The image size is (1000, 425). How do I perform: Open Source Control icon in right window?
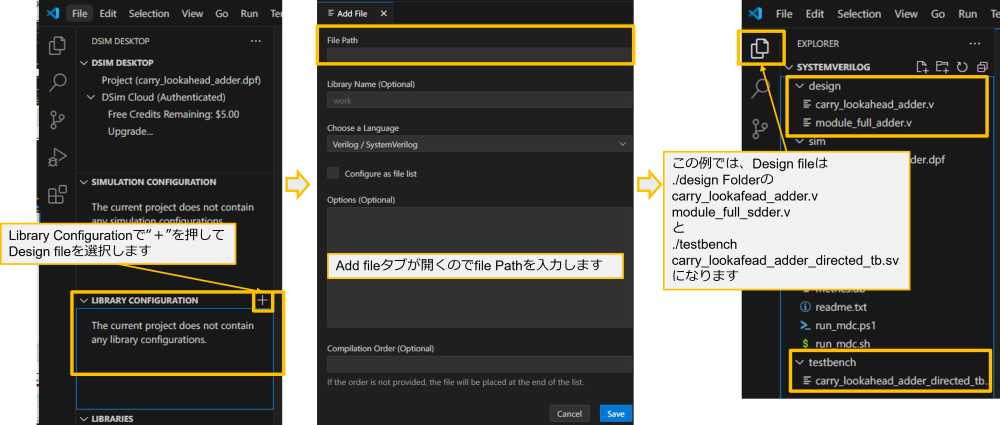(x=760, y=128)
